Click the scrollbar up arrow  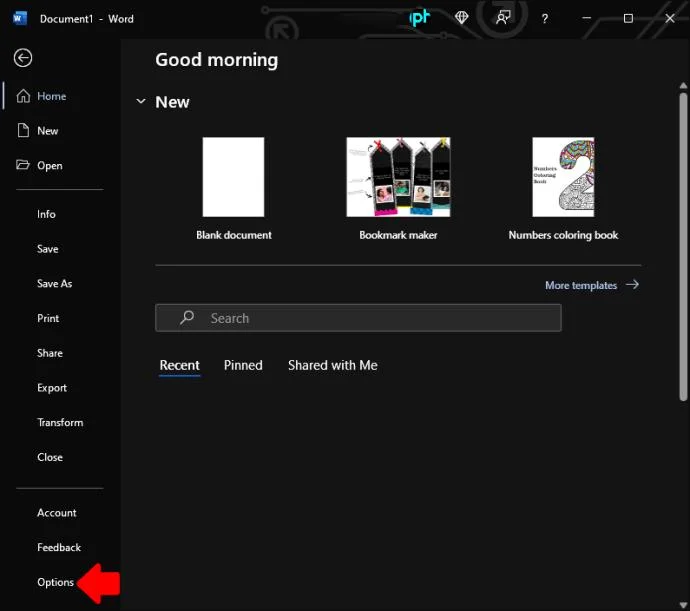tap(683, 85)
